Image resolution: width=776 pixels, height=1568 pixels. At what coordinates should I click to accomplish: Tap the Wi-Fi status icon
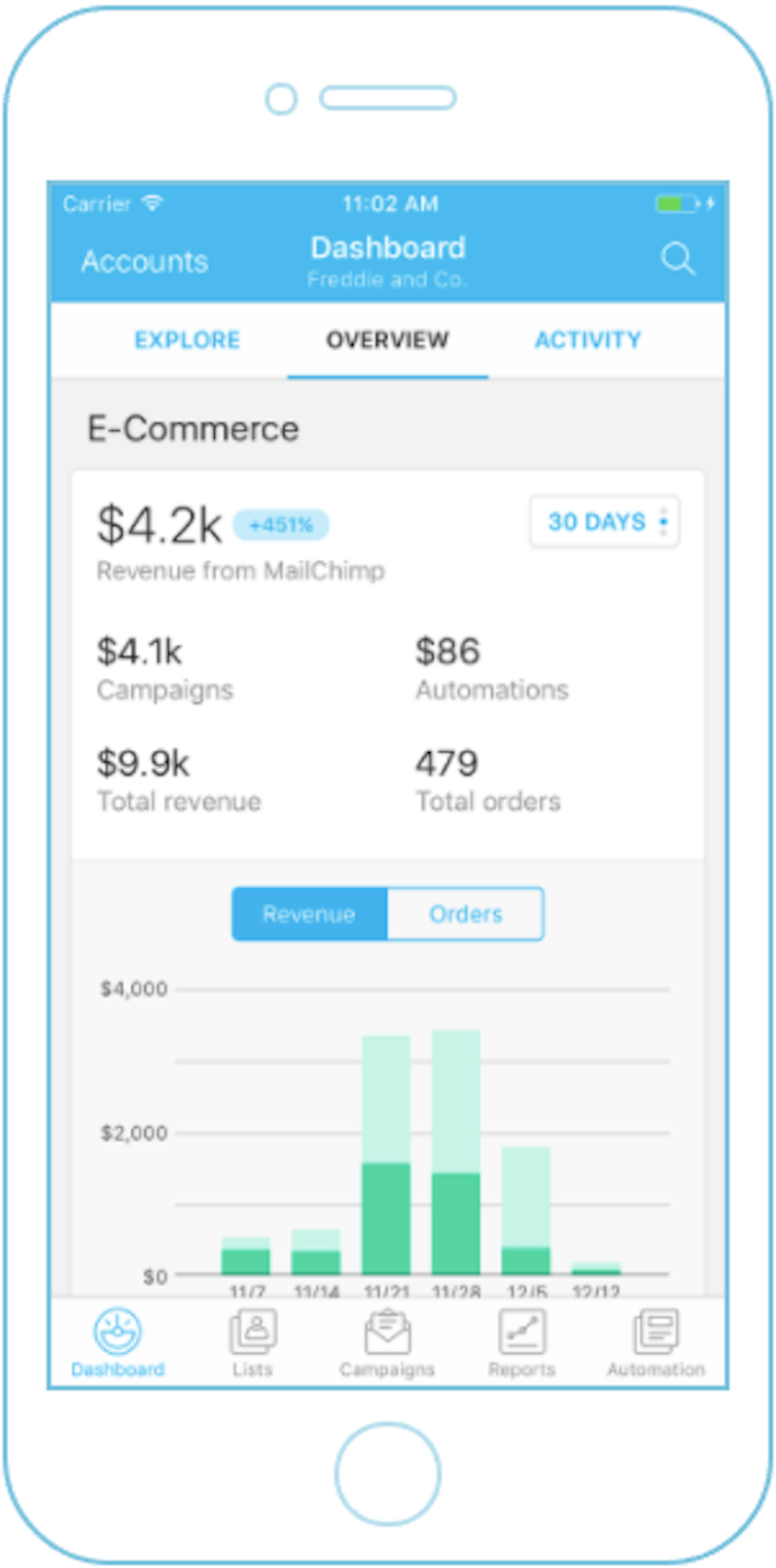pos(152,204)
